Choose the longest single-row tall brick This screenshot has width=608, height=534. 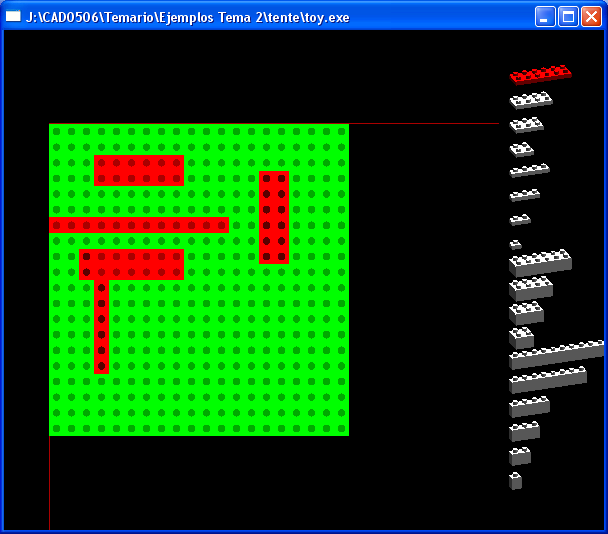pos(556,354)
